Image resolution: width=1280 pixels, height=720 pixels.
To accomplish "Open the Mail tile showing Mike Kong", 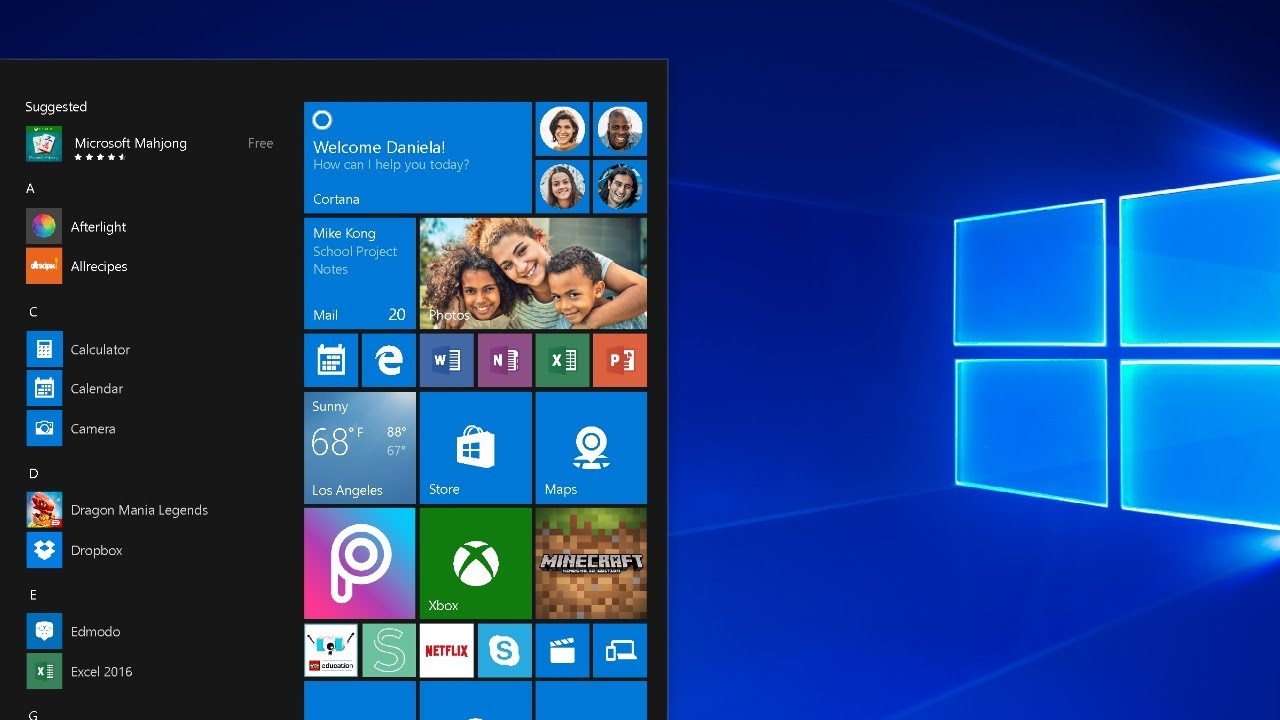I will click(359, 274).
